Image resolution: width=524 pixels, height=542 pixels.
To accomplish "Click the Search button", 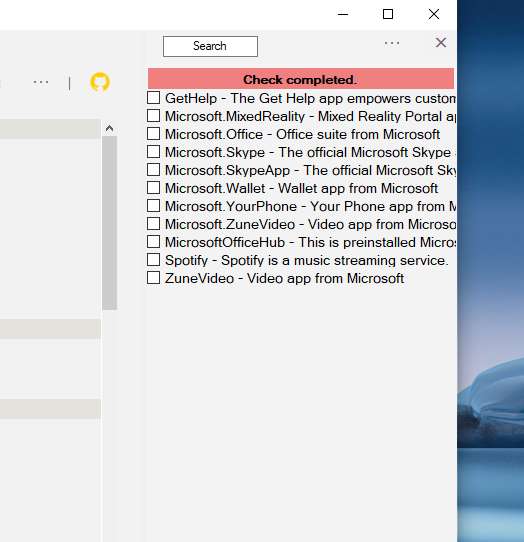I will pos(210,46).
